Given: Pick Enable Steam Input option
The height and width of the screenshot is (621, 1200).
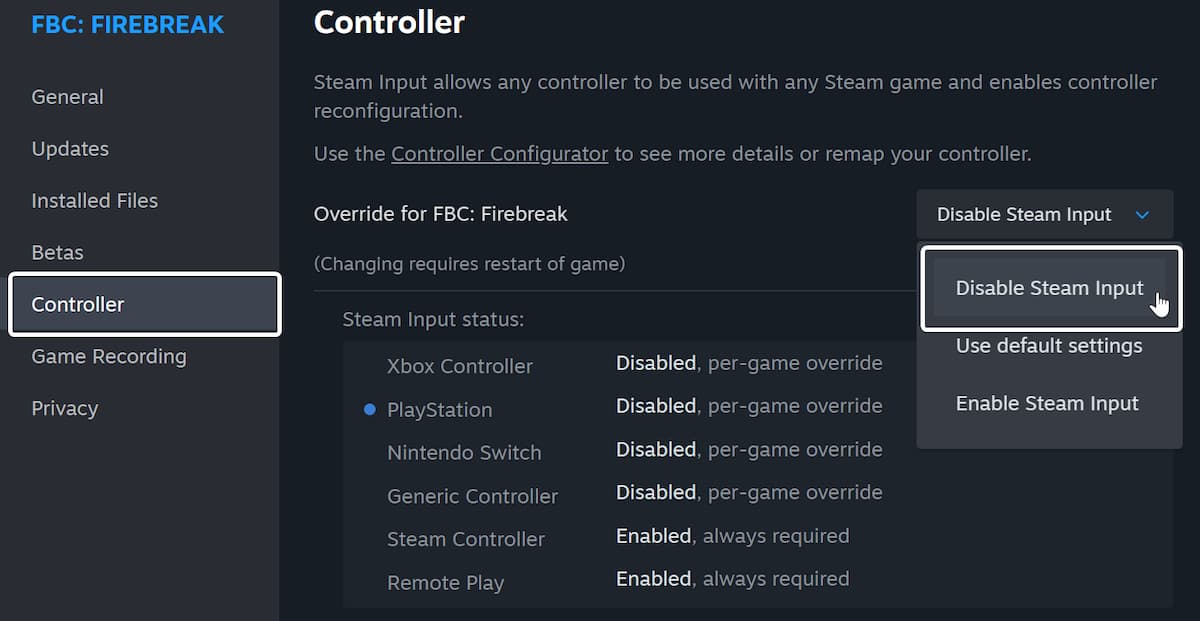Looking at the screenshot, I should click(x=1047, y=404).
